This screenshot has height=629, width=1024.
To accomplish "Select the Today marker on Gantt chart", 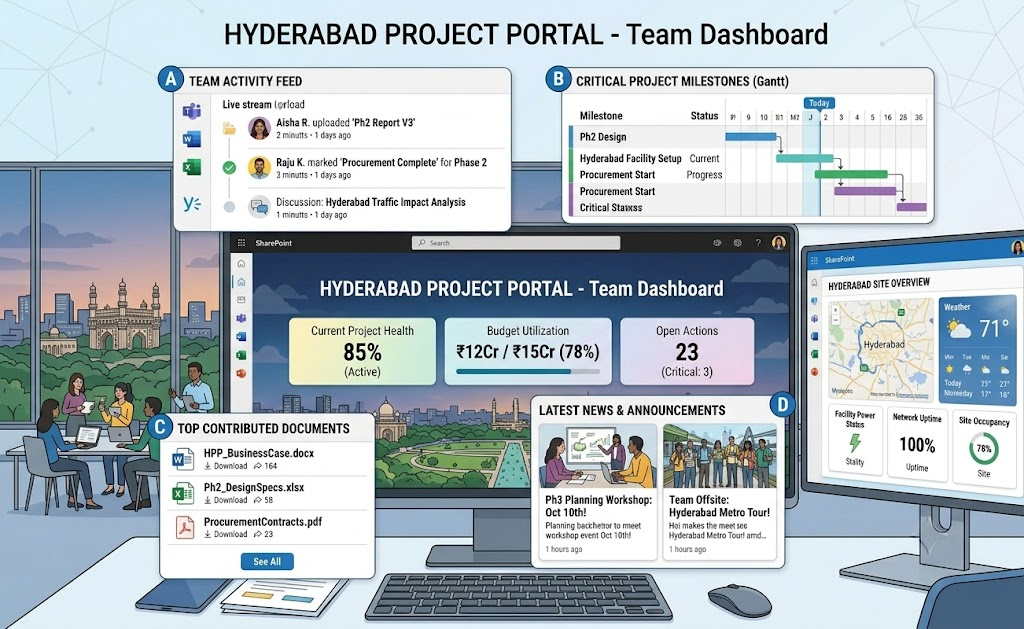I will [819, 103].
